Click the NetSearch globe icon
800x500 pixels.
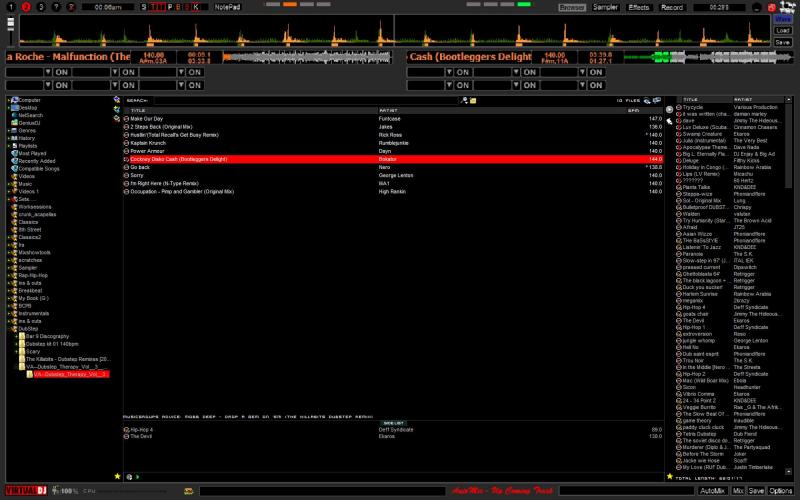coord(15,115)
